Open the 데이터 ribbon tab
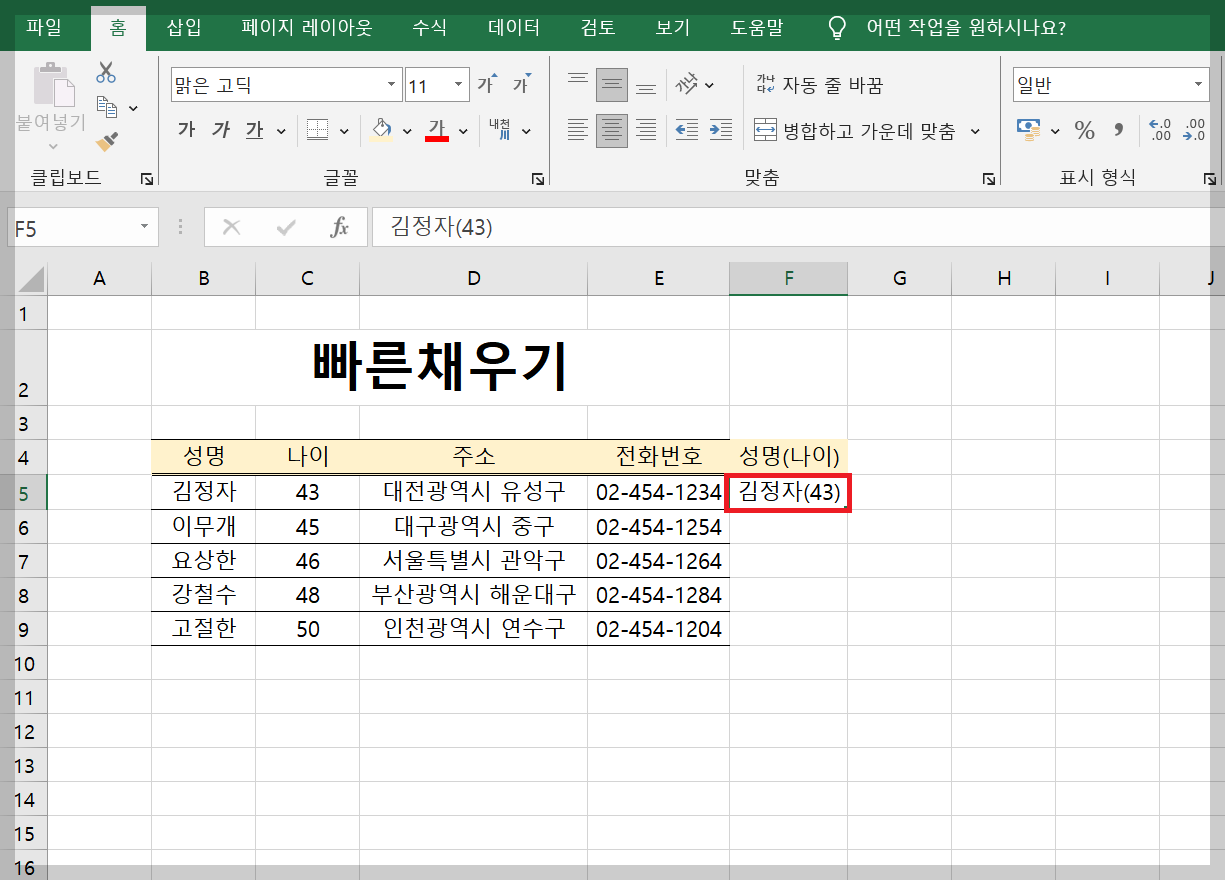This screenshot has width=1225, height=880. click(512, 29)
